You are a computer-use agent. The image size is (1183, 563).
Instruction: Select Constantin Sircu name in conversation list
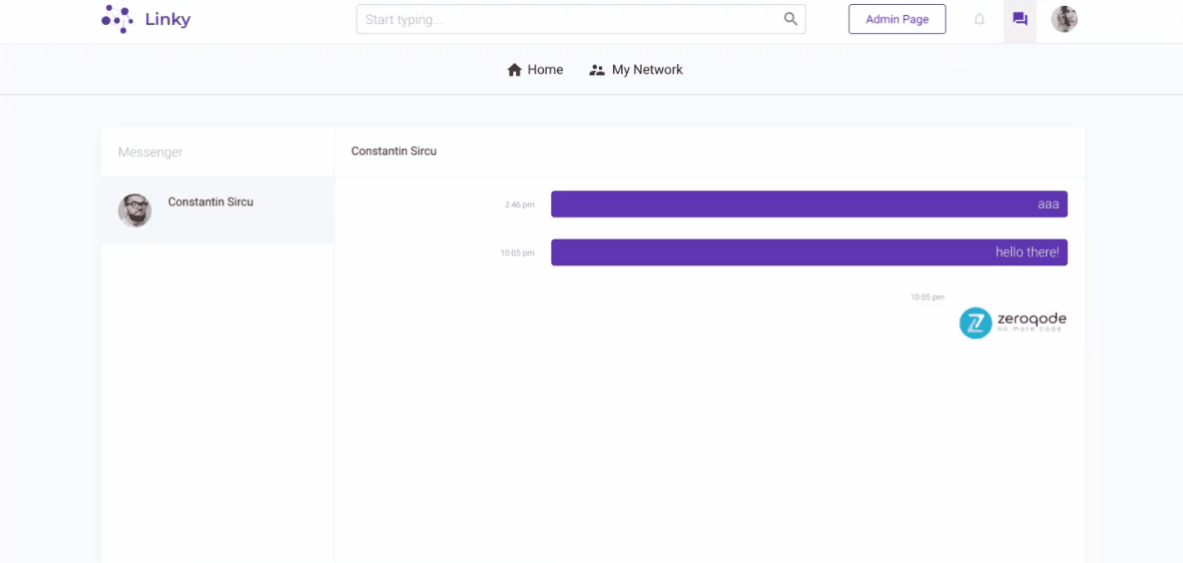click(210, 202)
